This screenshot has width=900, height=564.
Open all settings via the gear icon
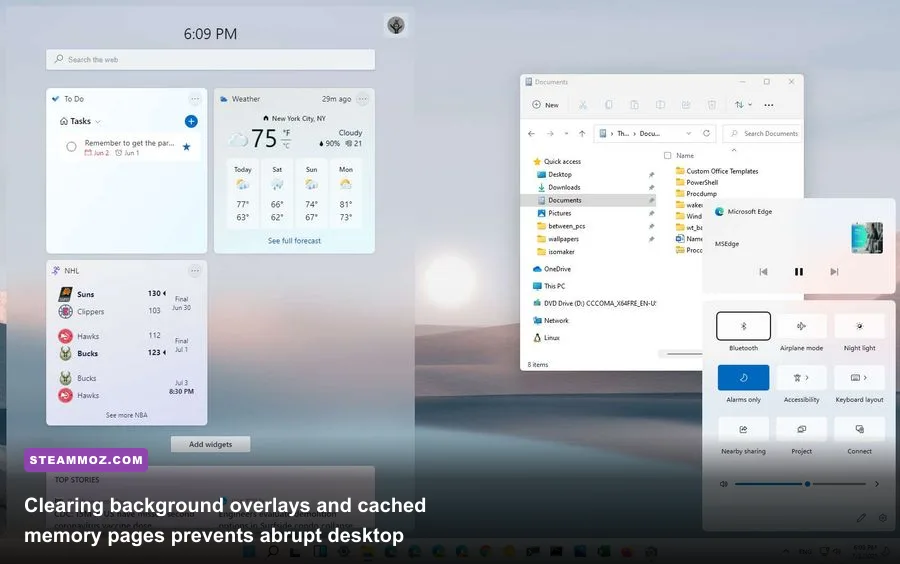(x=883, y=518)
